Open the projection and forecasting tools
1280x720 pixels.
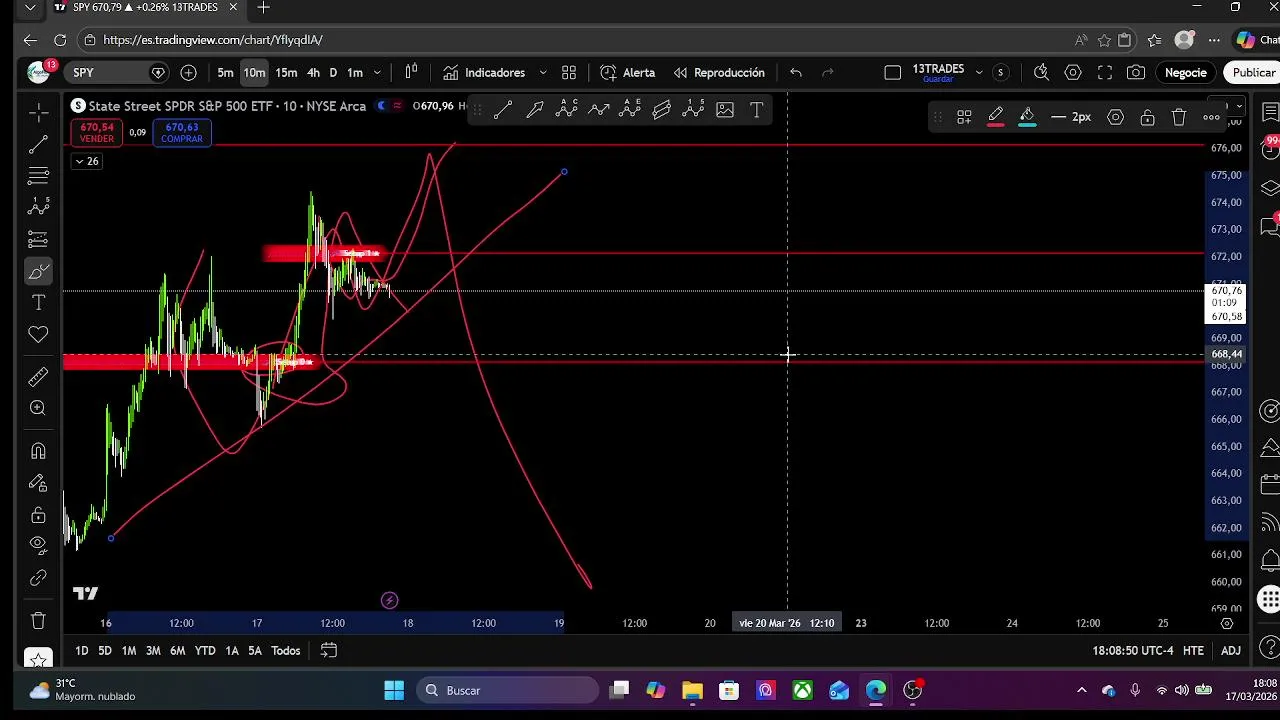(38, 239)
